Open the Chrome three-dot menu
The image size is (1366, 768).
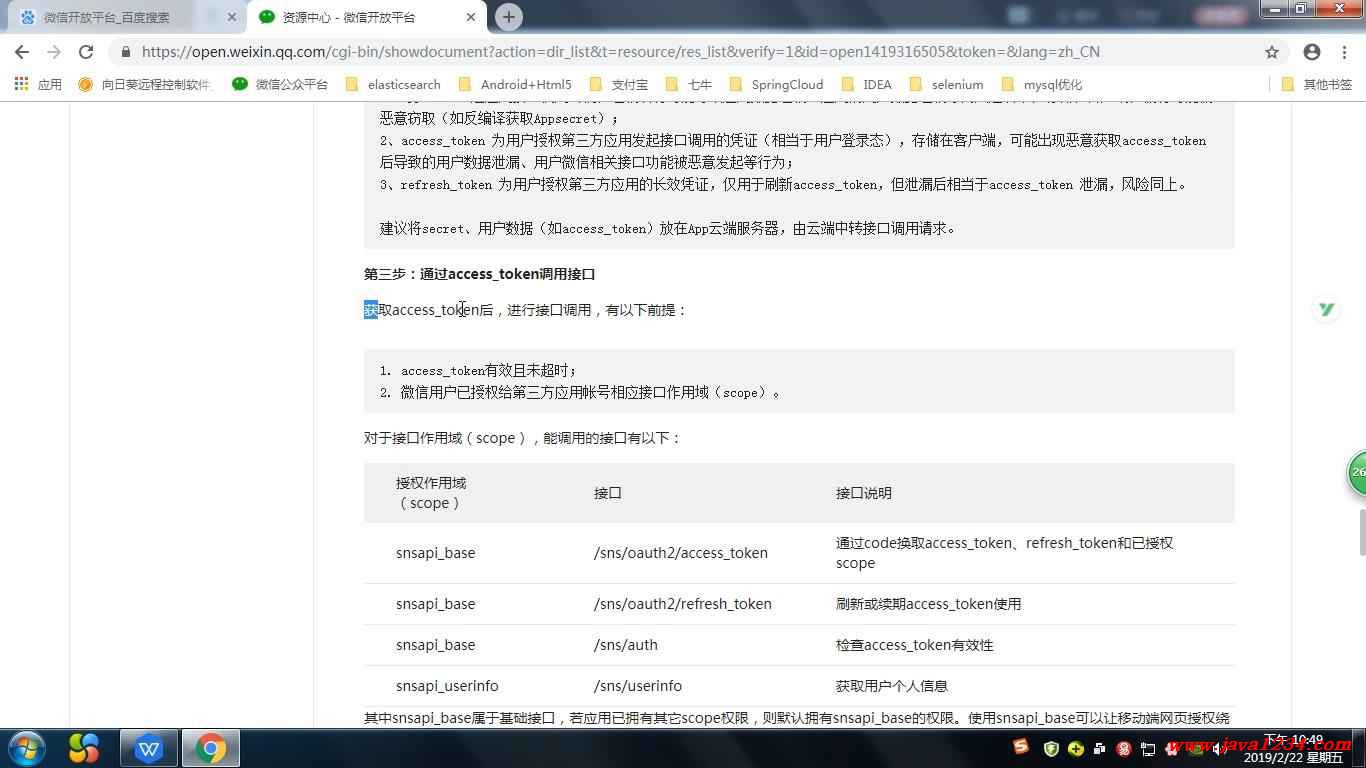pyautogui.click(x=1344, y=52)
